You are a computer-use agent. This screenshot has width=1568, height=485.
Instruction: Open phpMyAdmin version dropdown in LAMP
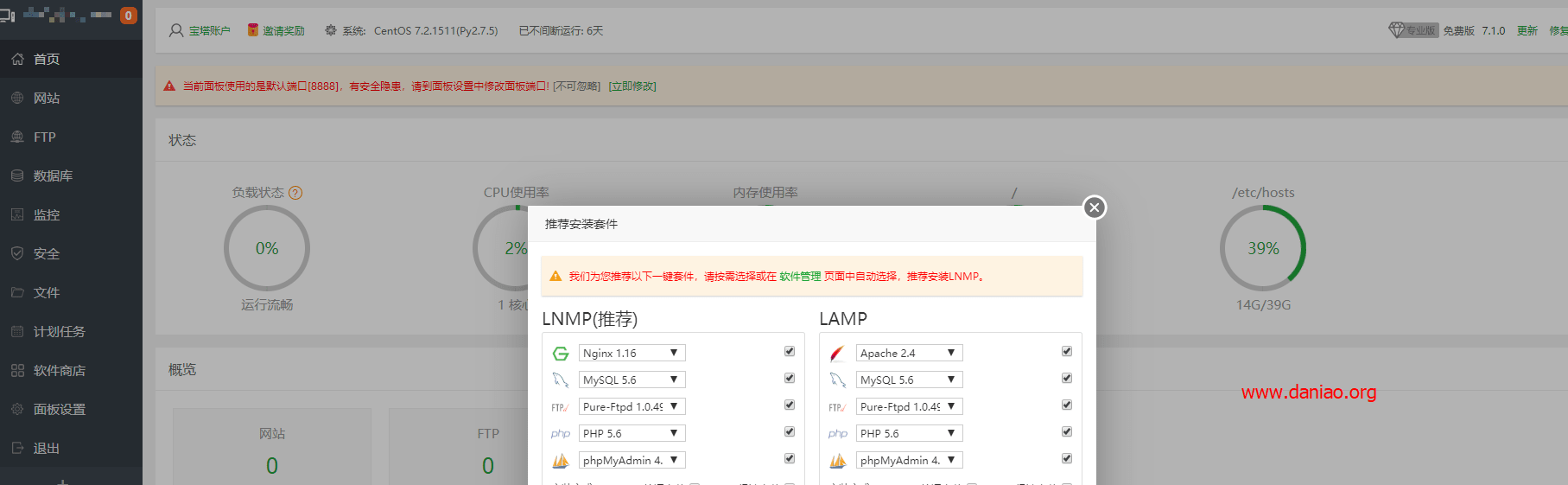910,460
